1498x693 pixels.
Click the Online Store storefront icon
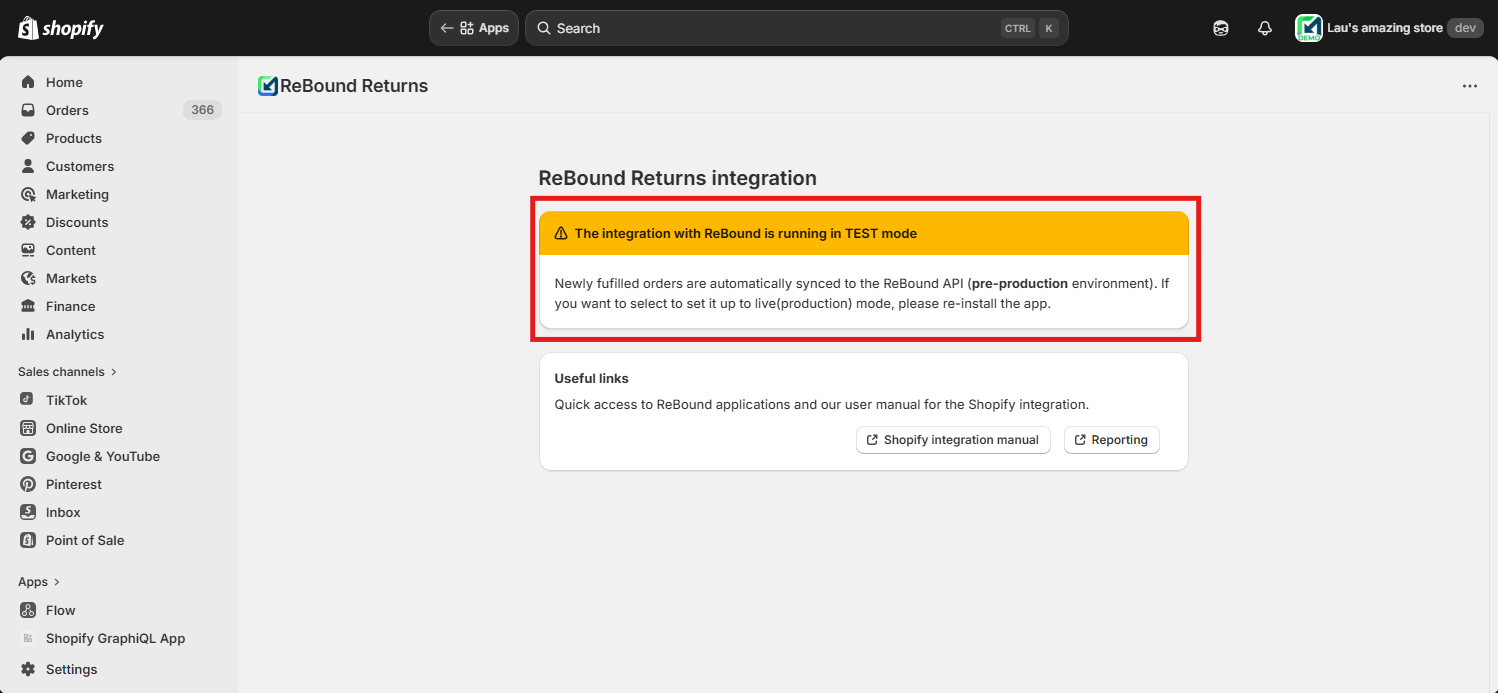[x=28, y=428]
